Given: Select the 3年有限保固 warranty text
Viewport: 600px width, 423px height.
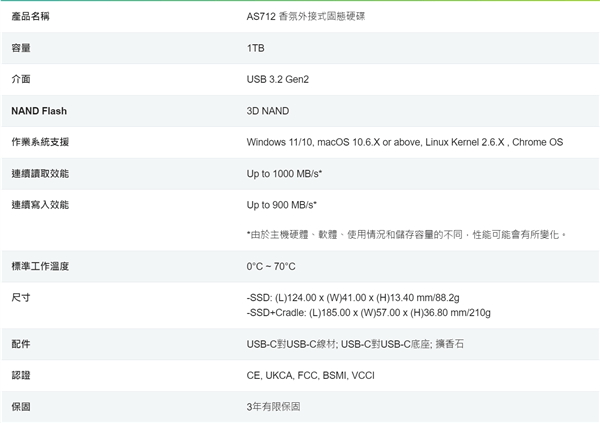Looking at the screenshot, I should 273,407.
